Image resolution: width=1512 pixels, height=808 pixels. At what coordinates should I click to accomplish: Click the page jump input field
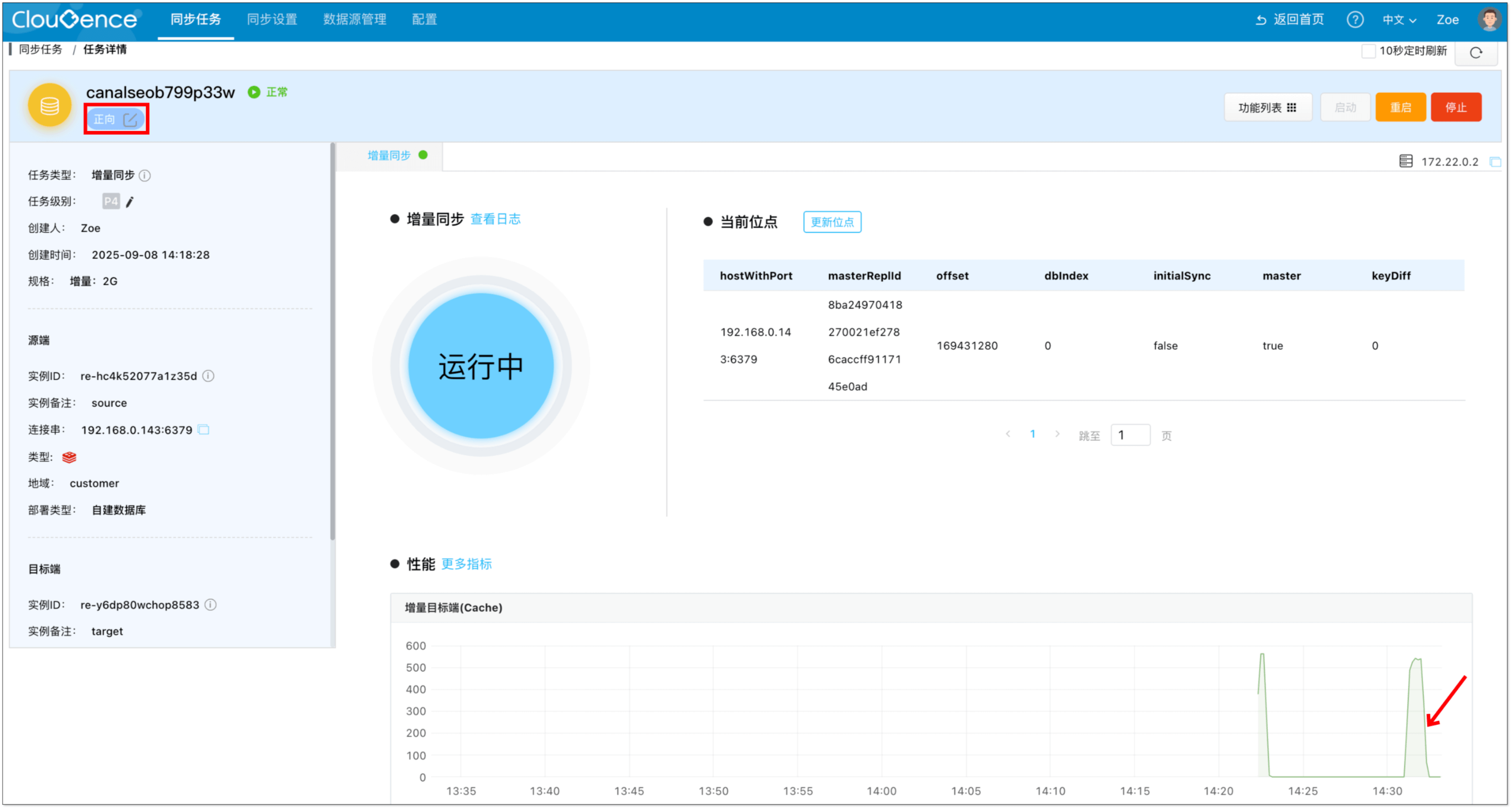[x=1130, y=435]
